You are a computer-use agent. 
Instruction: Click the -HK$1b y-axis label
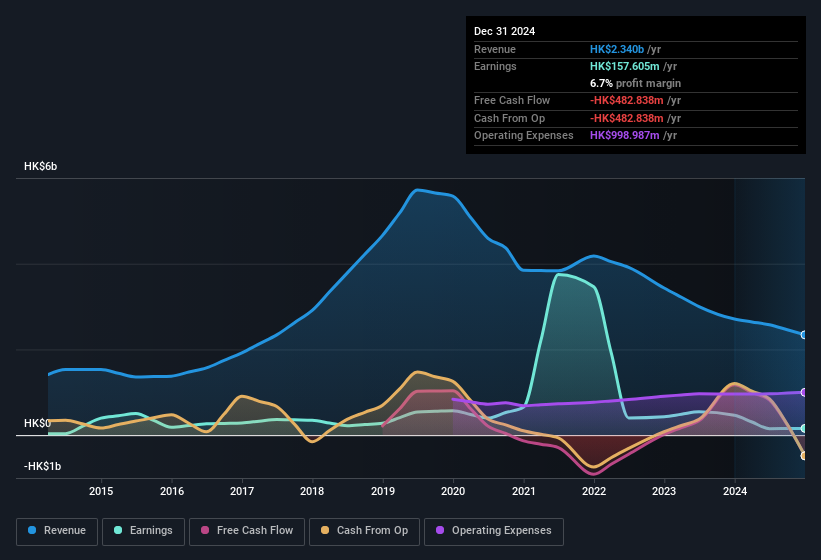coord(42,466)
